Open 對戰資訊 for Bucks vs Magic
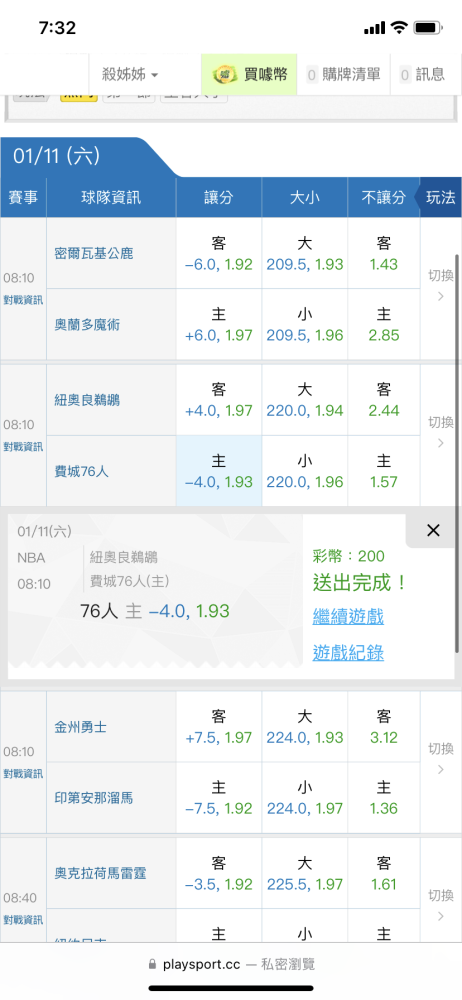The height and width of the screenshot is (1000, 462). 23,298
